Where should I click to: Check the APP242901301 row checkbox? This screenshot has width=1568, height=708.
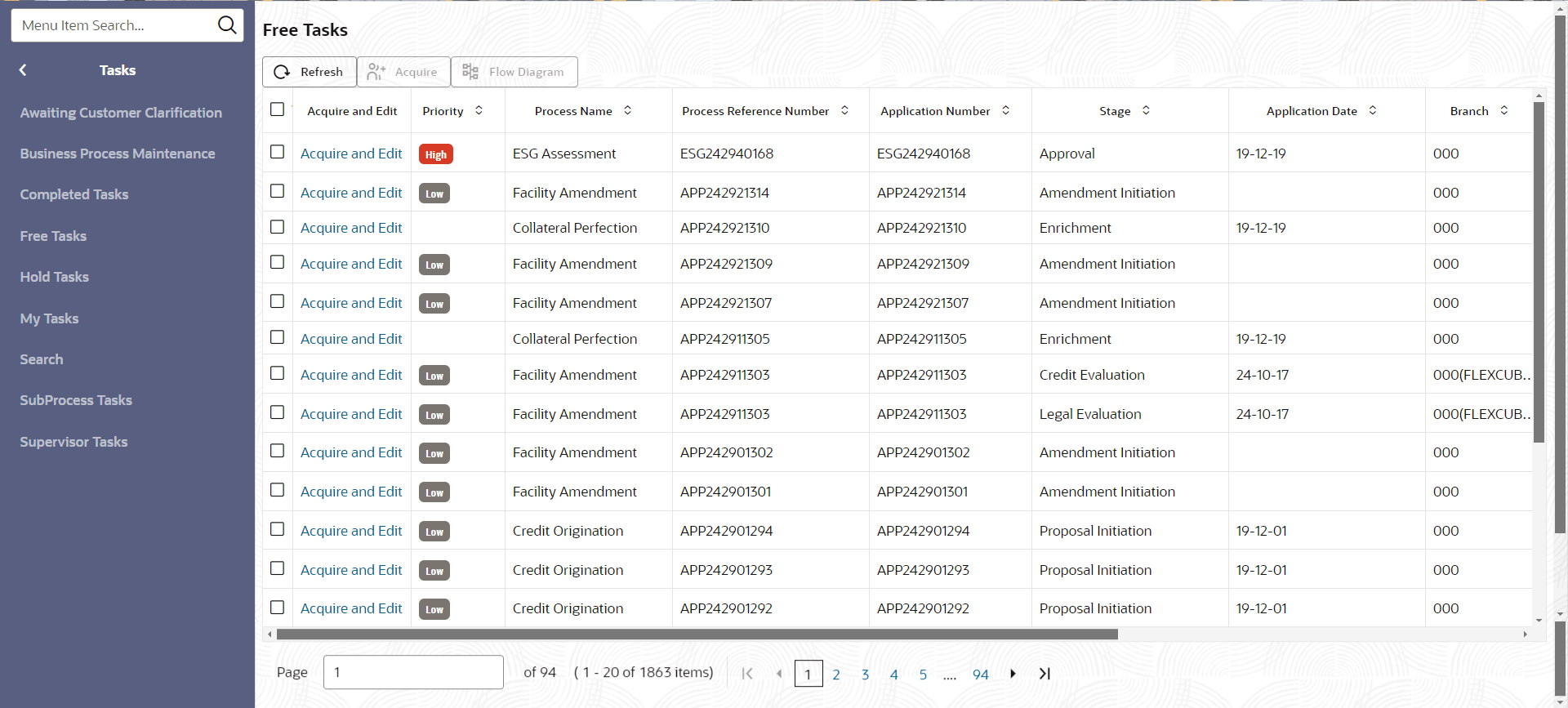[x=278, y=490]
